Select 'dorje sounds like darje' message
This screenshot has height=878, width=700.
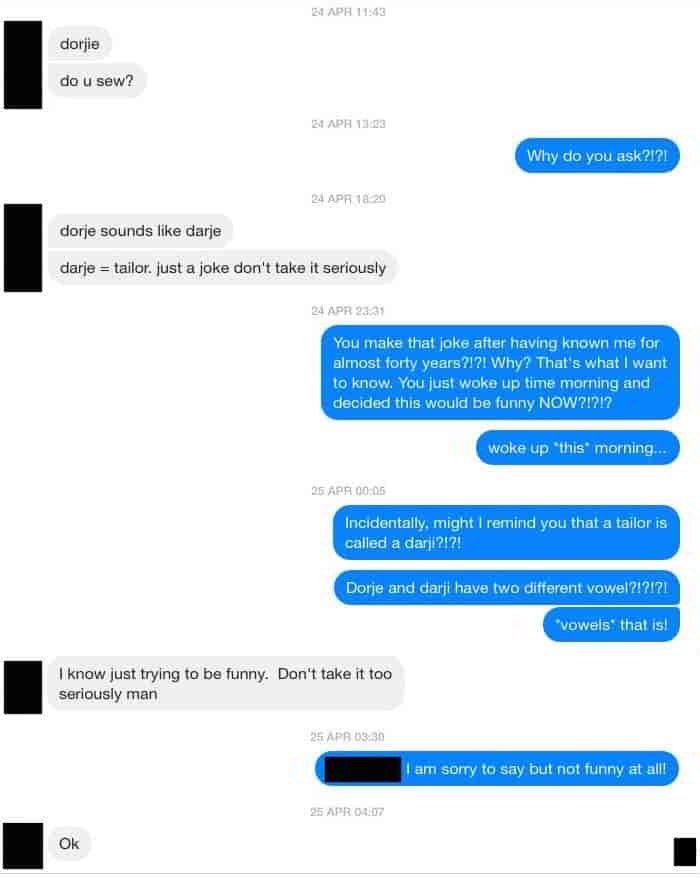click(140, 231)
